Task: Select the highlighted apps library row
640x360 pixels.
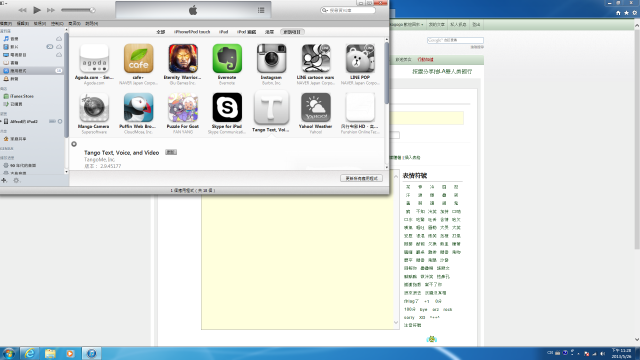Action: click(x=33, y=71)
